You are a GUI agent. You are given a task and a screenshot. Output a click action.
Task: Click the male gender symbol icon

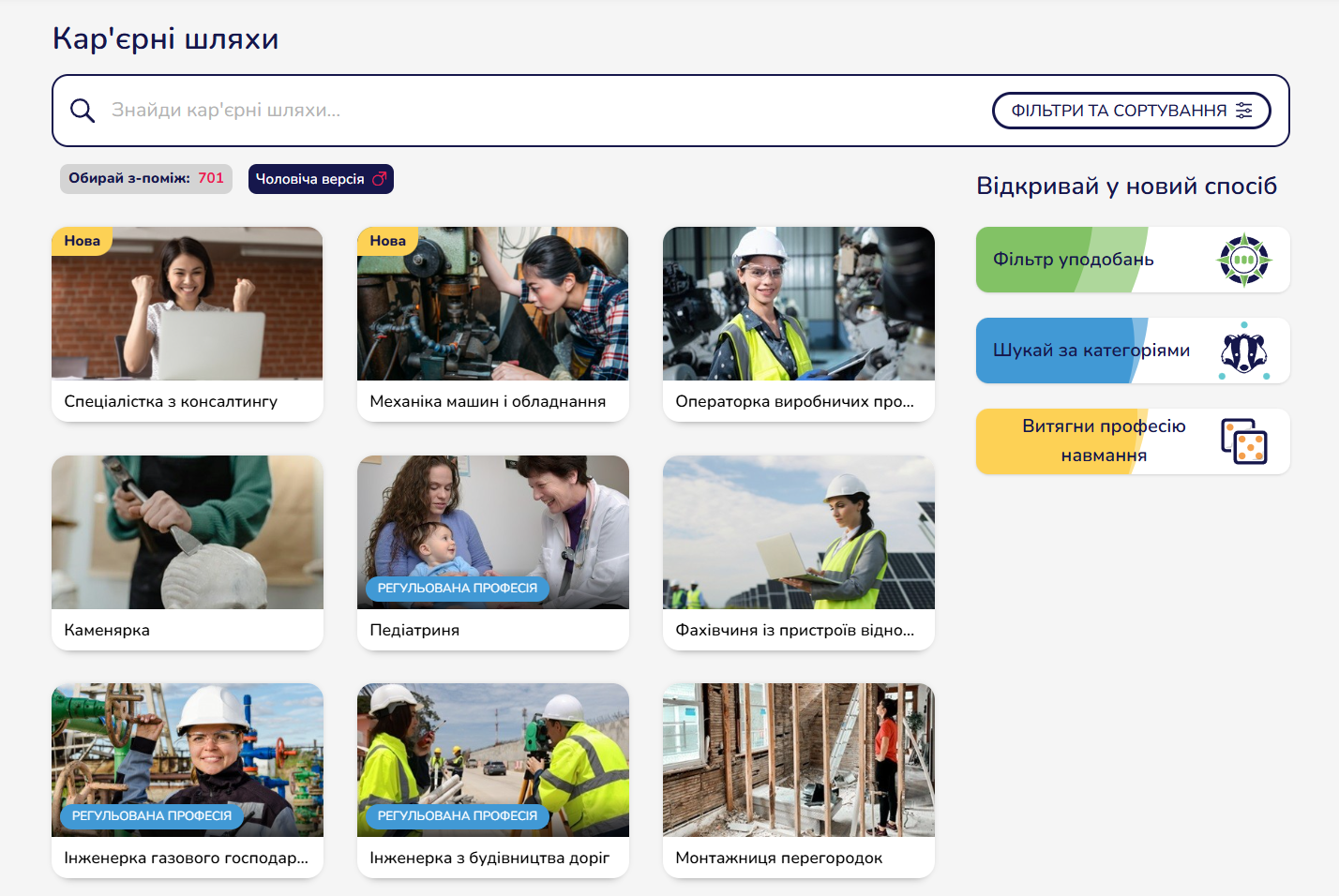(379, 179)
